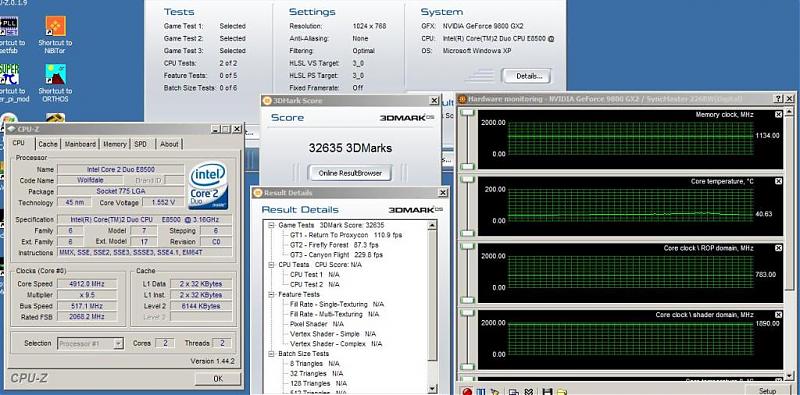Select 'Vertex Shader - Complex' row
This screenshot has height=395, width=800.
coord(336,344)
